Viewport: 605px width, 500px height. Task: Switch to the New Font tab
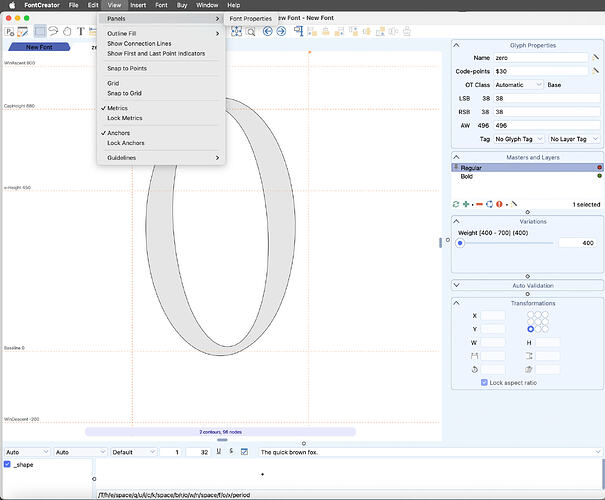pos(40,47)
